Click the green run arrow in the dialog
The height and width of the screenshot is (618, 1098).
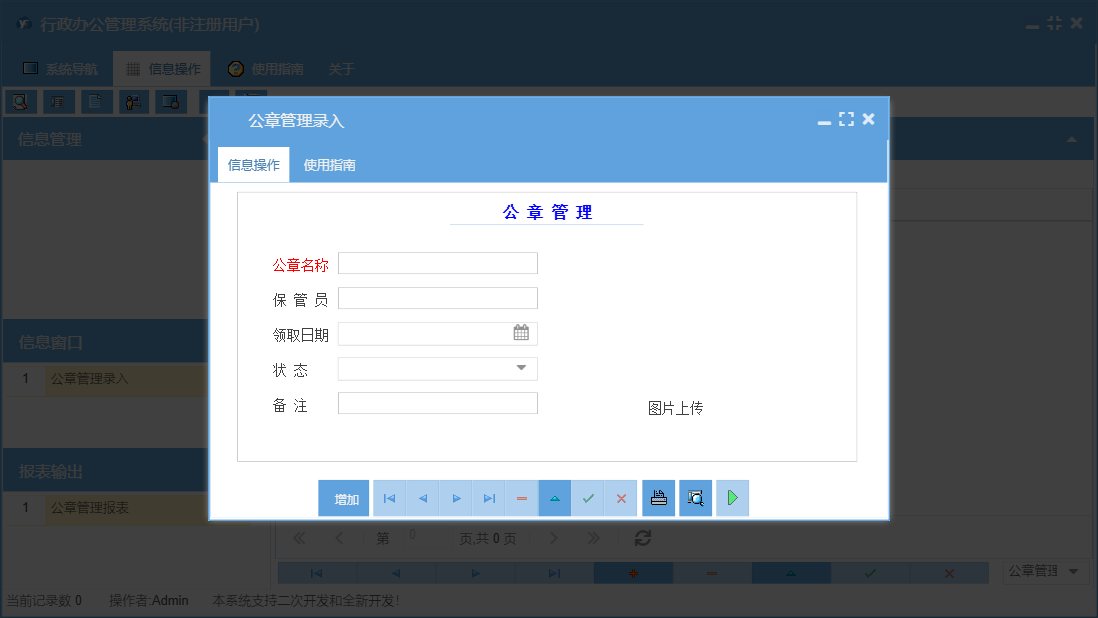[732, 497]
